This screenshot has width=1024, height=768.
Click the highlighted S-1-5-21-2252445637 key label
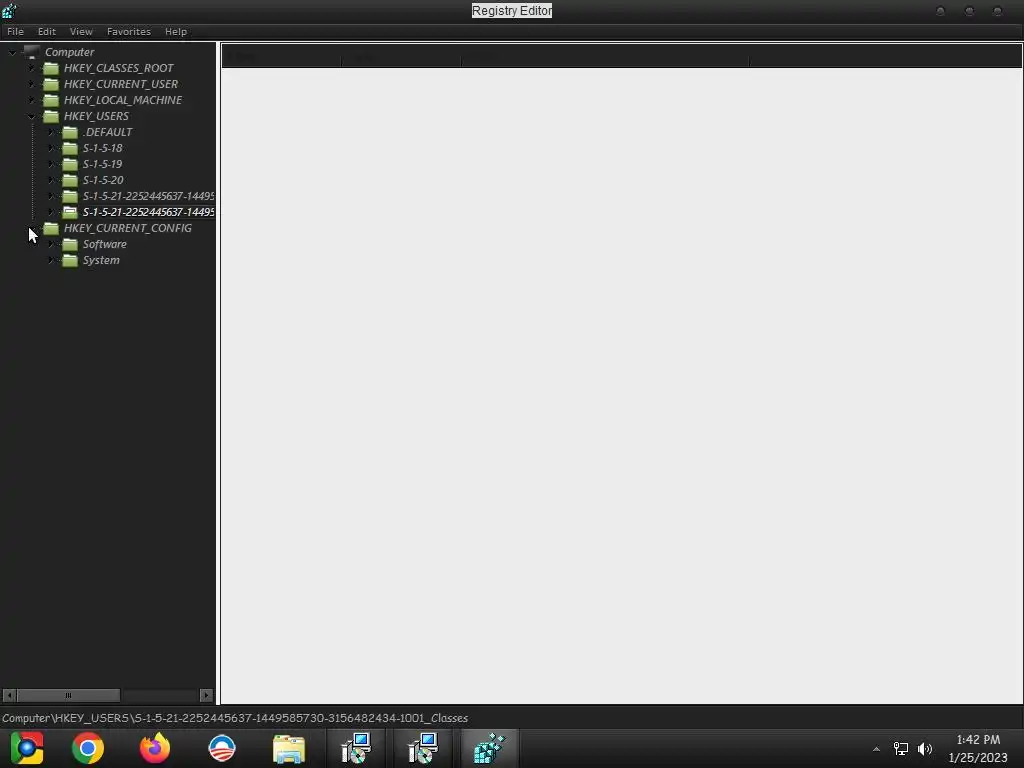click(x=148, y=212)
